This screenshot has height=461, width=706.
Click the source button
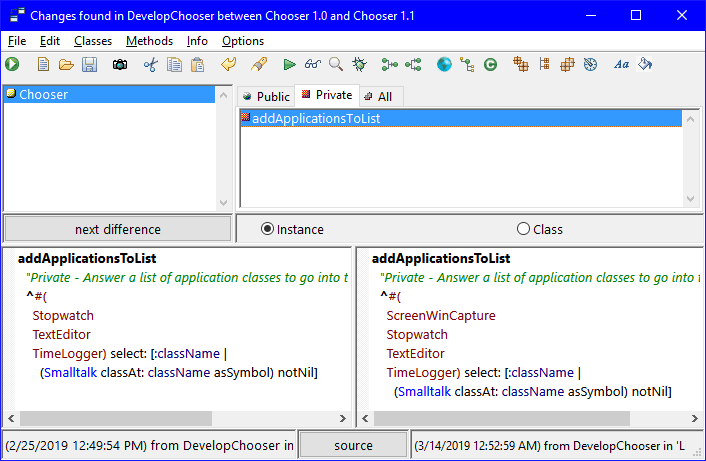[x=353, y=445]
